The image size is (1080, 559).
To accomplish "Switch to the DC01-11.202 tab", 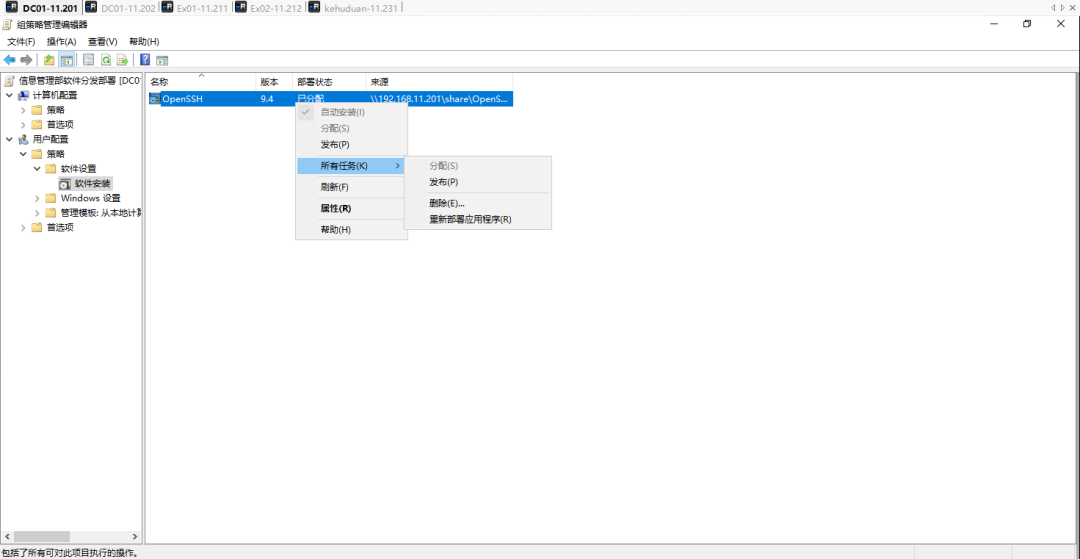I will tap(121, 8).
